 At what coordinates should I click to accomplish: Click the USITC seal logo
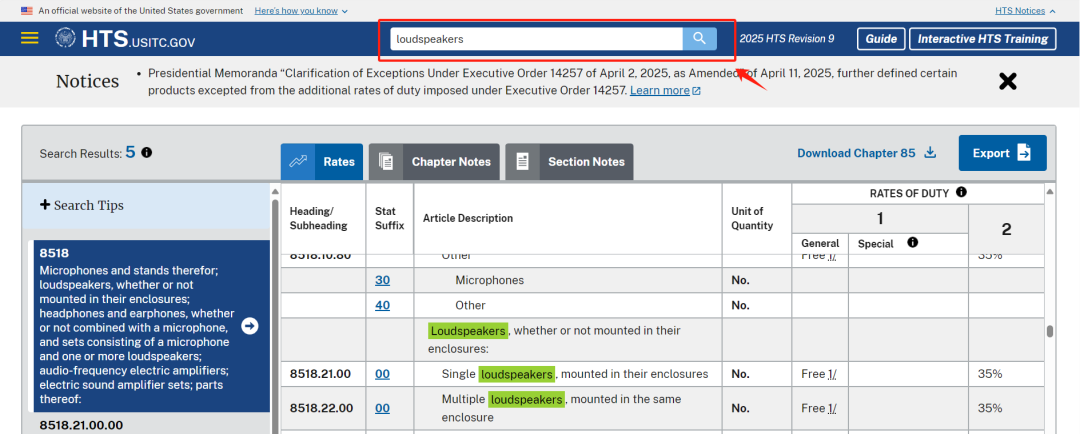click(x=66, y=39)
